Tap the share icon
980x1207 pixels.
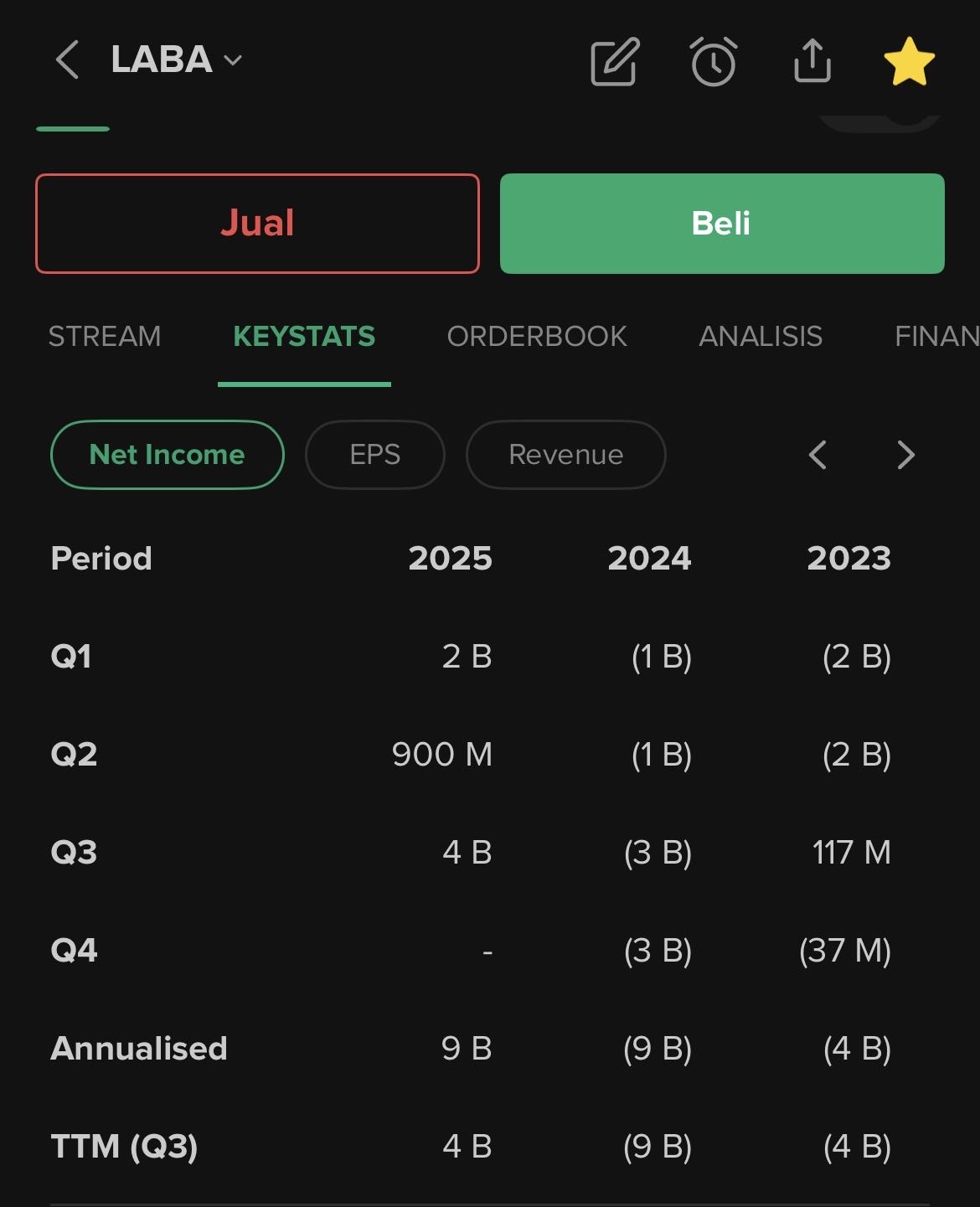click(x=812, y=61)
